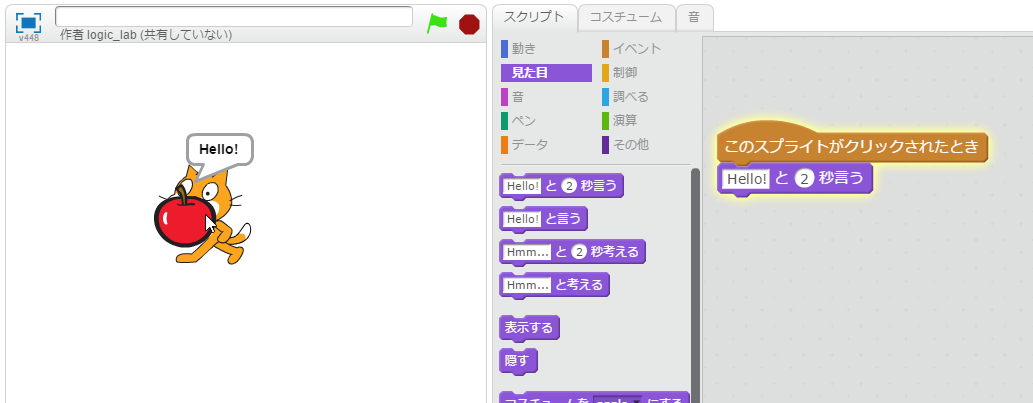Click the Hmm... と 2 秒考える palette block

[572, 252]
